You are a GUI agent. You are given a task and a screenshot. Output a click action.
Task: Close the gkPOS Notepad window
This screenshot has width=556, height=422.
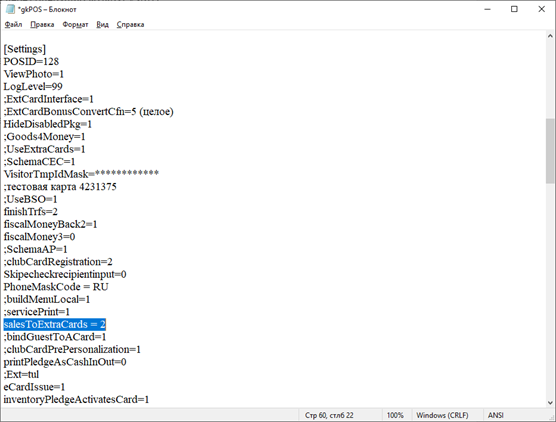(x=541, y=9)
